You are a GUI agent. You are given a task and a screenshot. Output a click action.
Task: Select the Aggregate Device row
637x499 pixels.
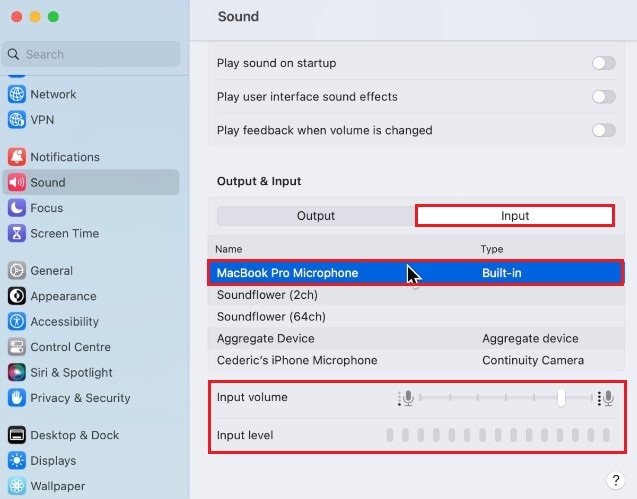point(265,339)
